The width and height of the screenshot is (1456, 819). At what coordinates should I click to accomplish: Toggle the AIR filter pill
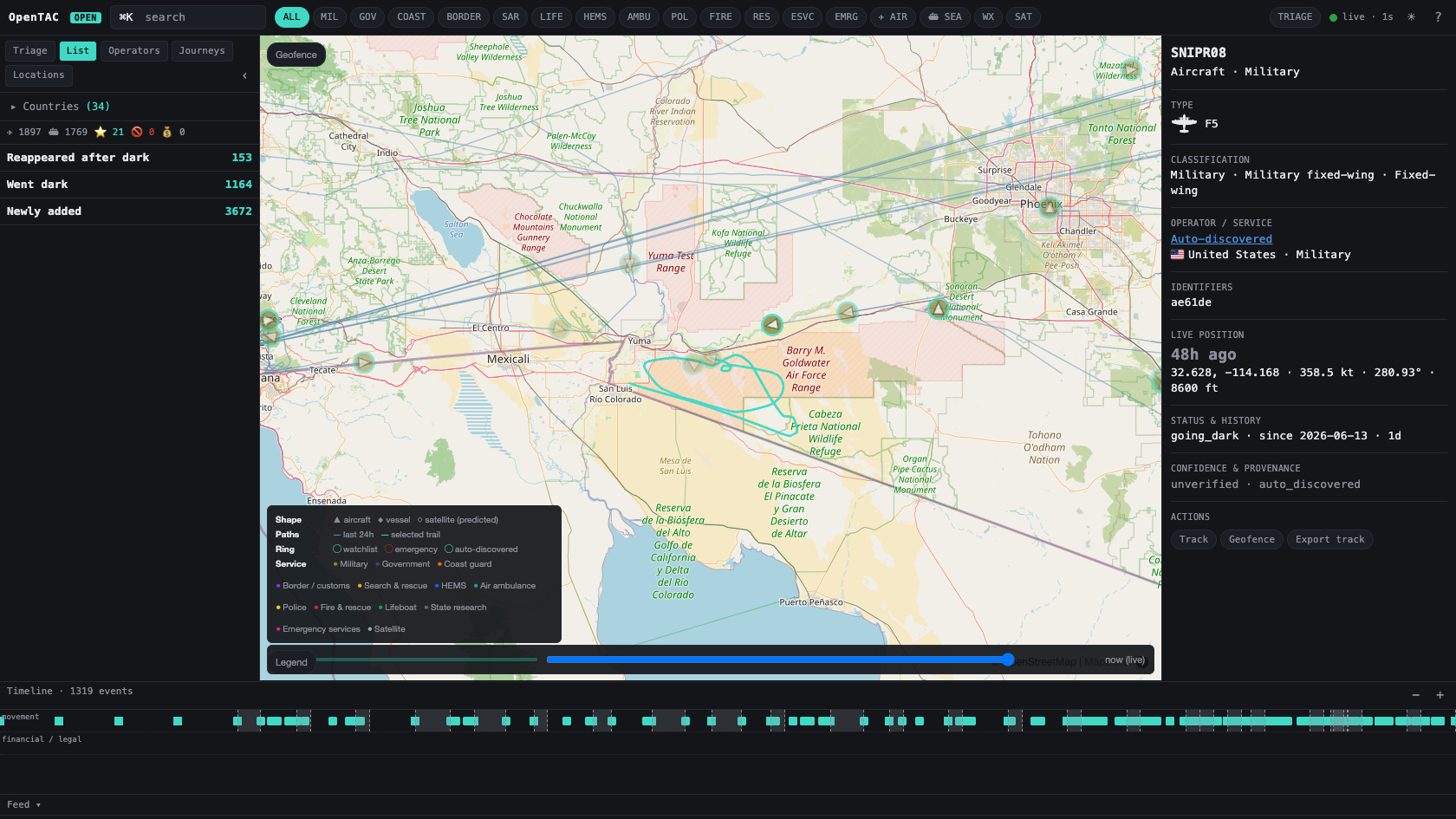pyautogui.click(x=893, y=16)
